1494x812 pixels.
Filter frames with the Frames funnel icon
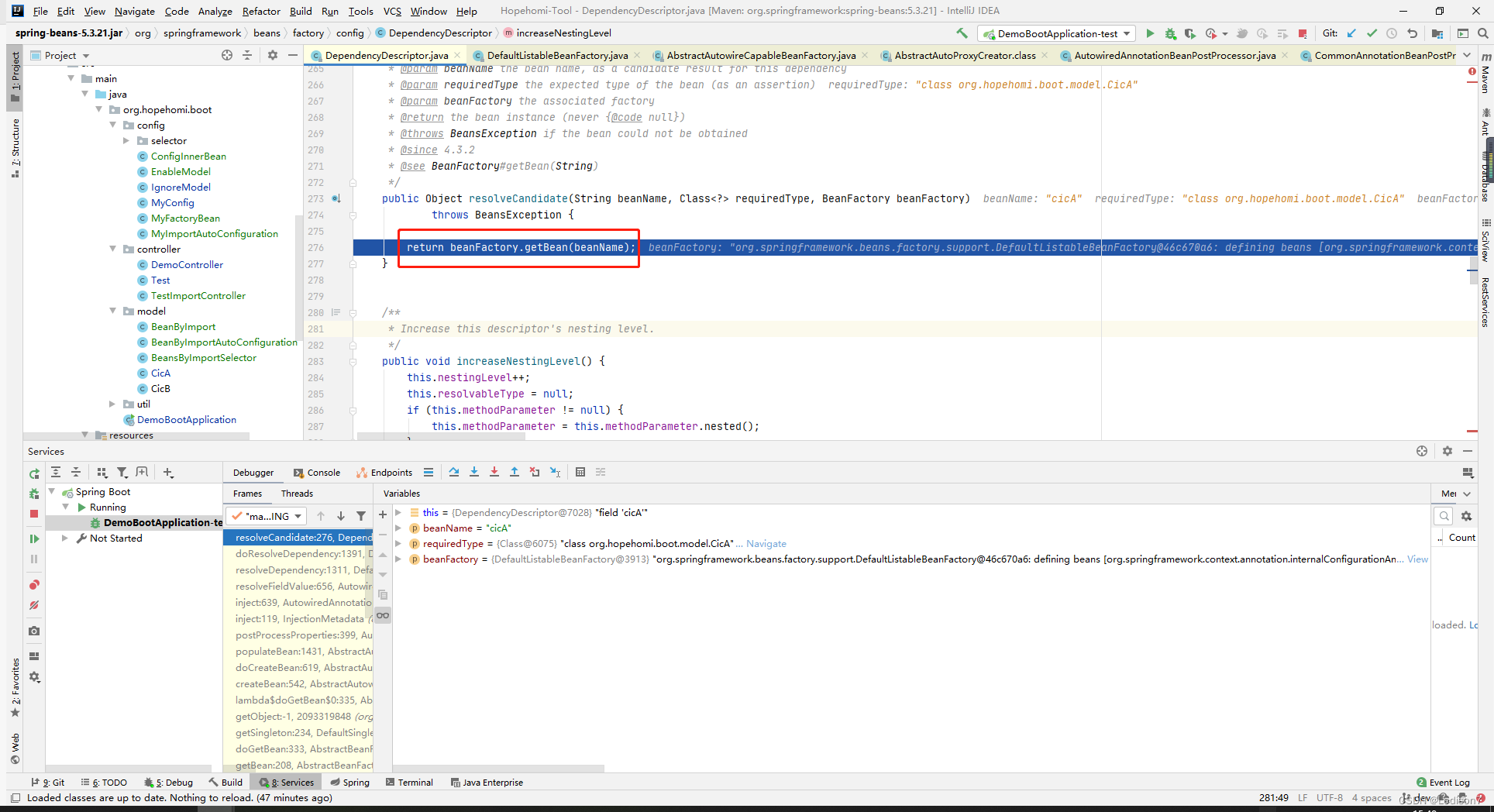pos(361,516)
